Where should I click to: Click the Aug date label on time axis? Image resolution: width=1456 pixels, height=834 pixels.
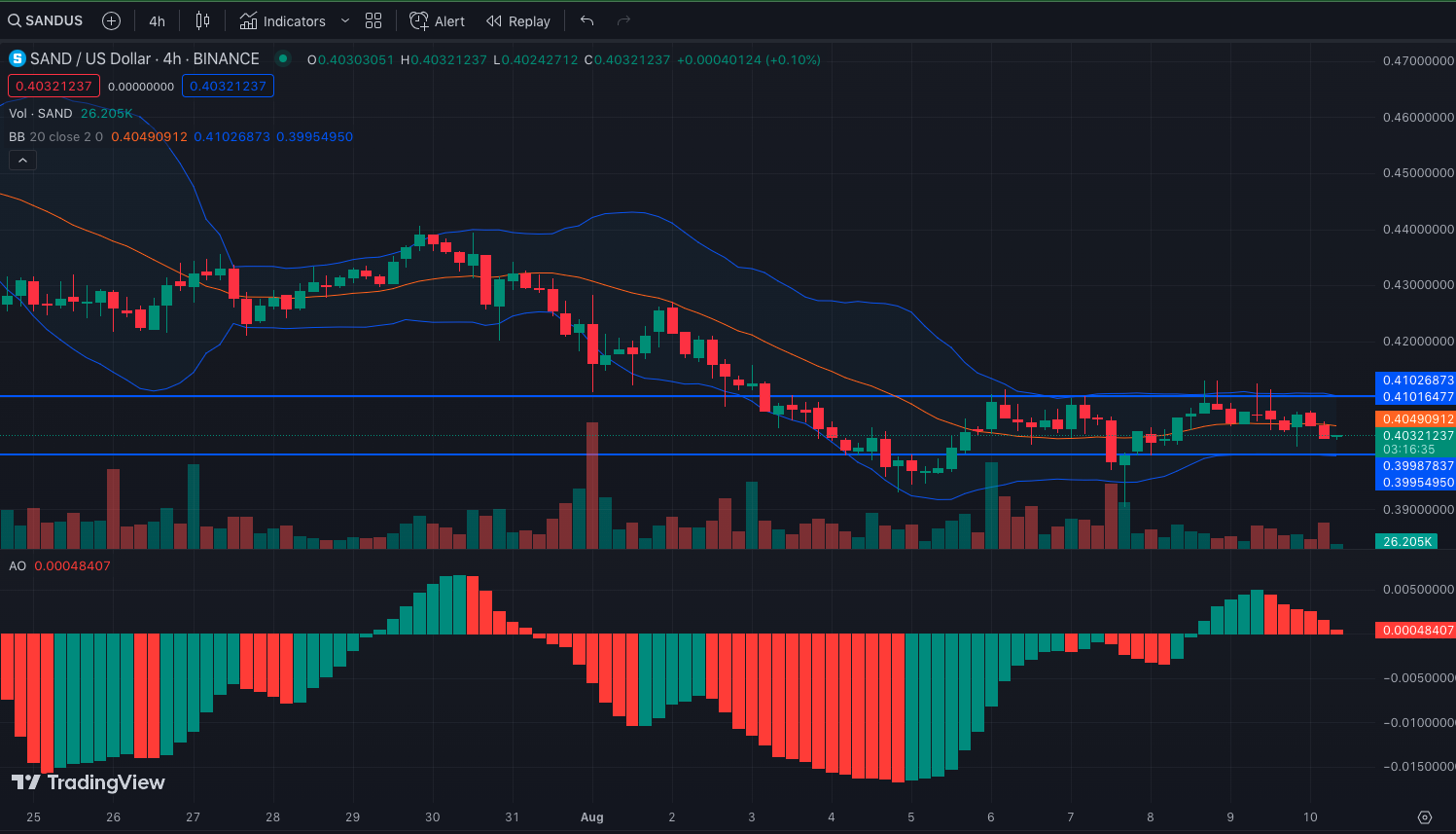[x=591, y=816]
